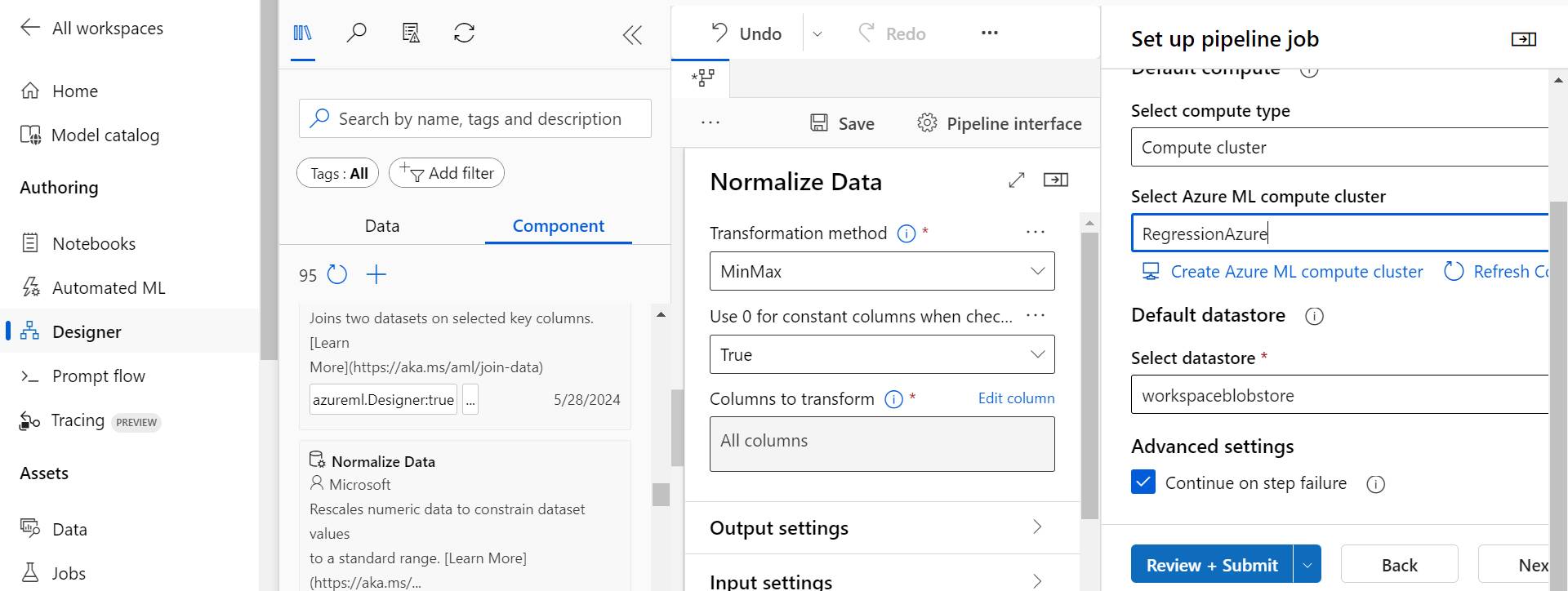
Task: Click the Add filter button
Action: coord(447,173)
